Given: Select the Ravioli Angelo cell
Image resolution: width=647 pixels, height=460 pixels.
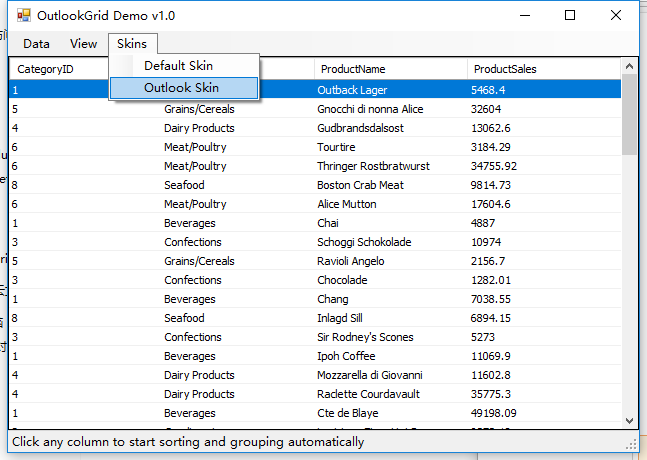Looking at the screenshot, I should click(x=350, y=261).
